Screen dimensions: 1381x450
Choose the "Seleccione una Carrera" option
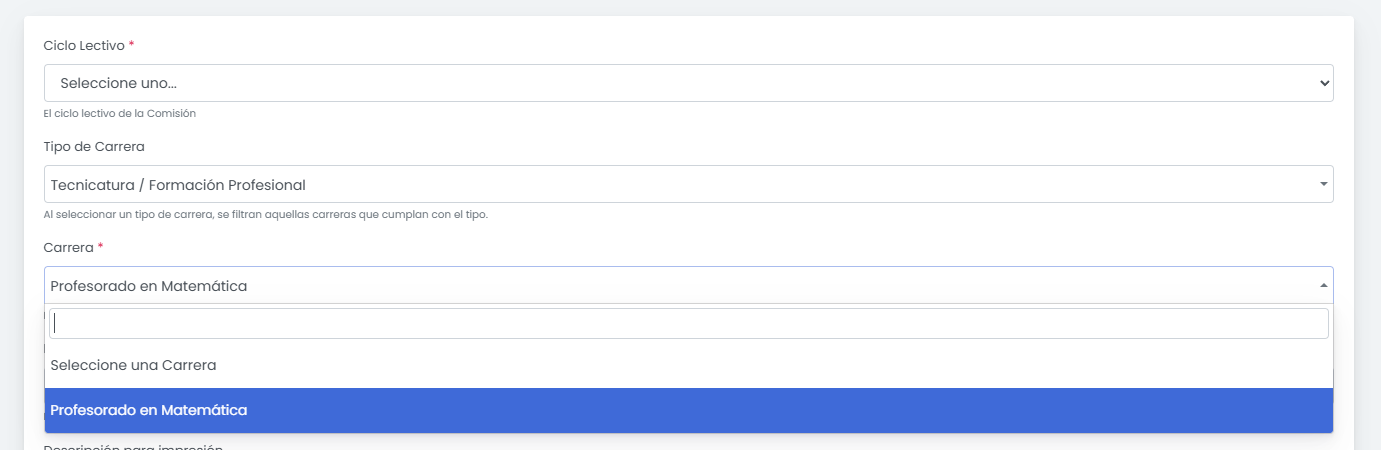[x=133, y=365]
